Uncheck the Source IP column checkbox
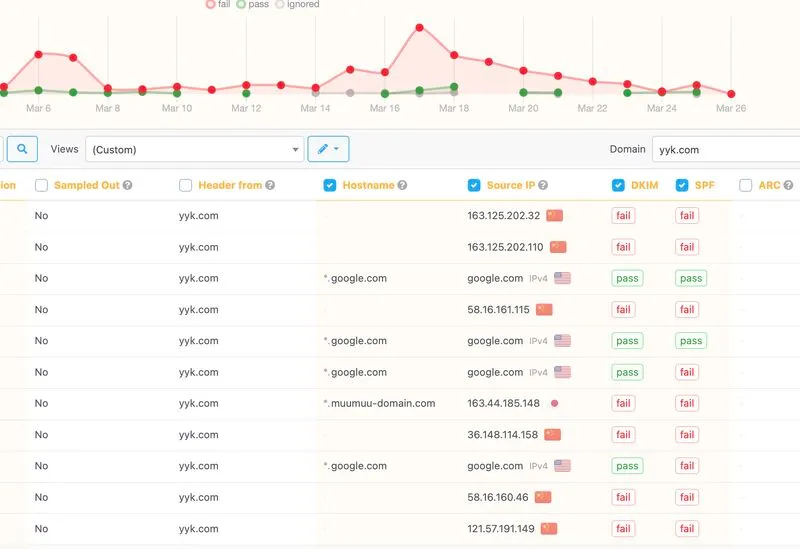 click(474, 185)
